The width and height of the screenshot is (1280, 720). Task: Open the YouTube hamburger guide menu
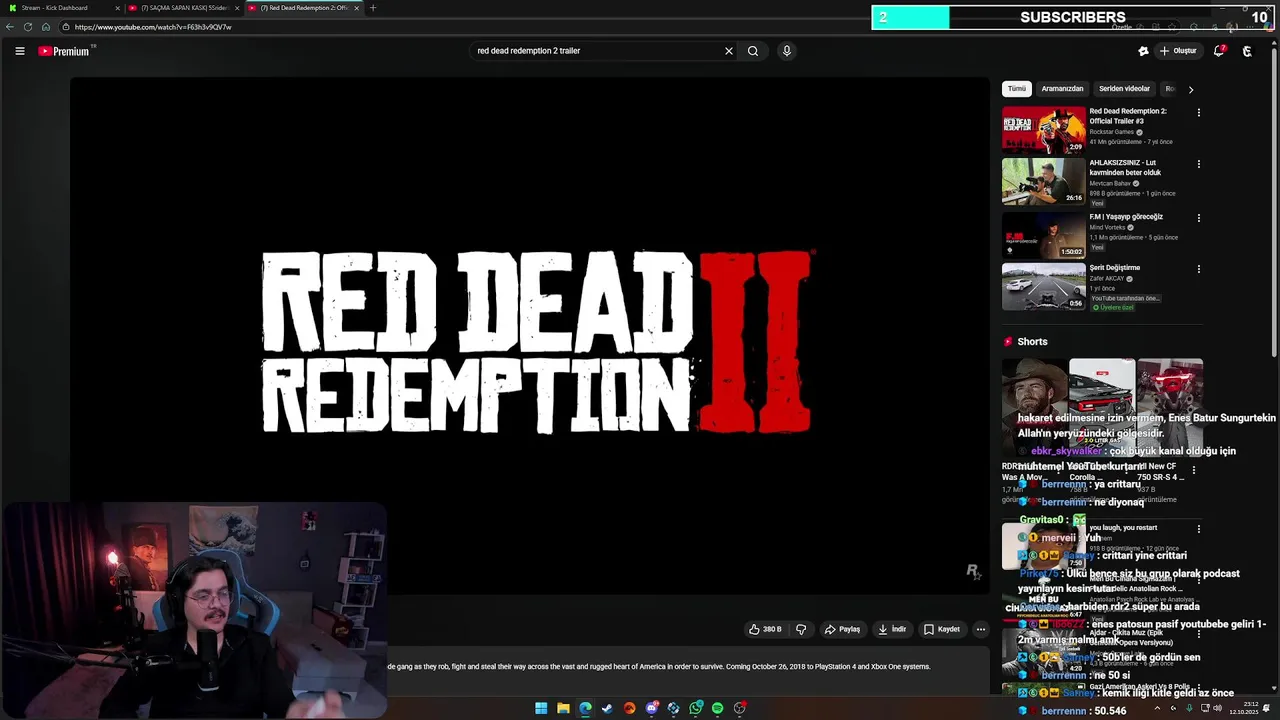[x=19, y=51]
